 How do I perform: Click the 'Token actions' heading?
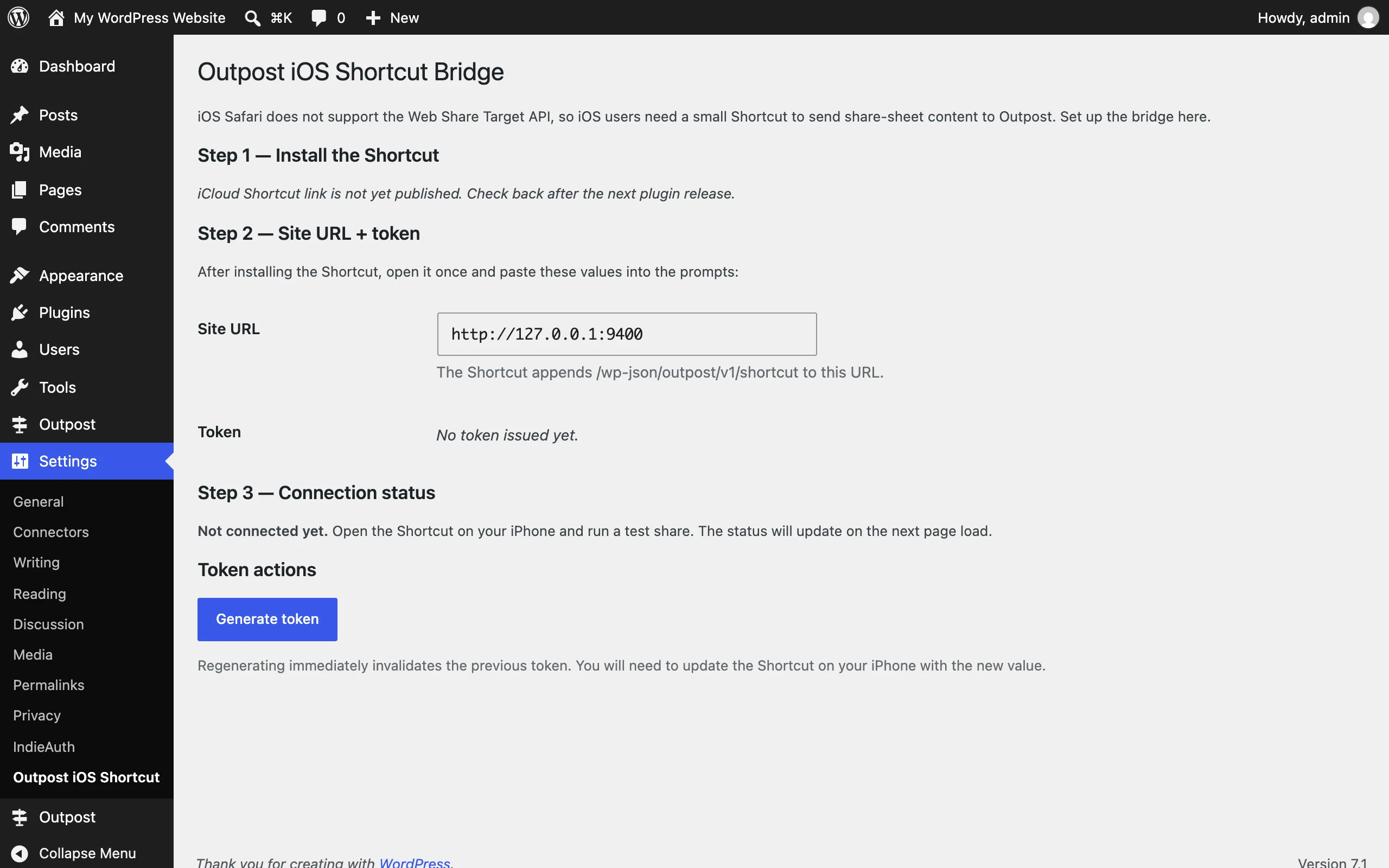pyautogui.click(x=257, y=570)
